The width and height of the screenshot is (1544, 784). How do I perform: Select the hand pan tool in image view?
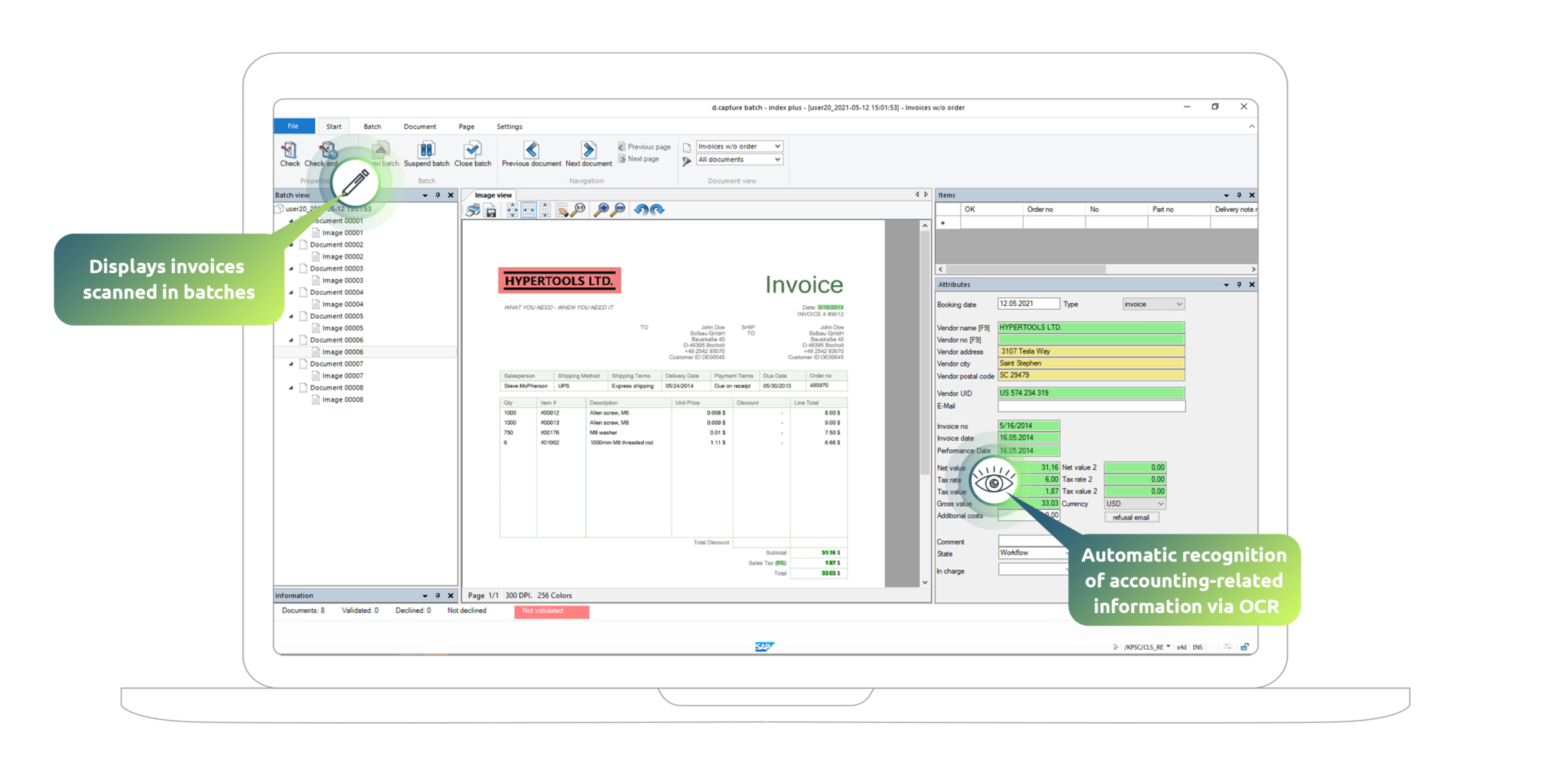[x=562, y=212]
